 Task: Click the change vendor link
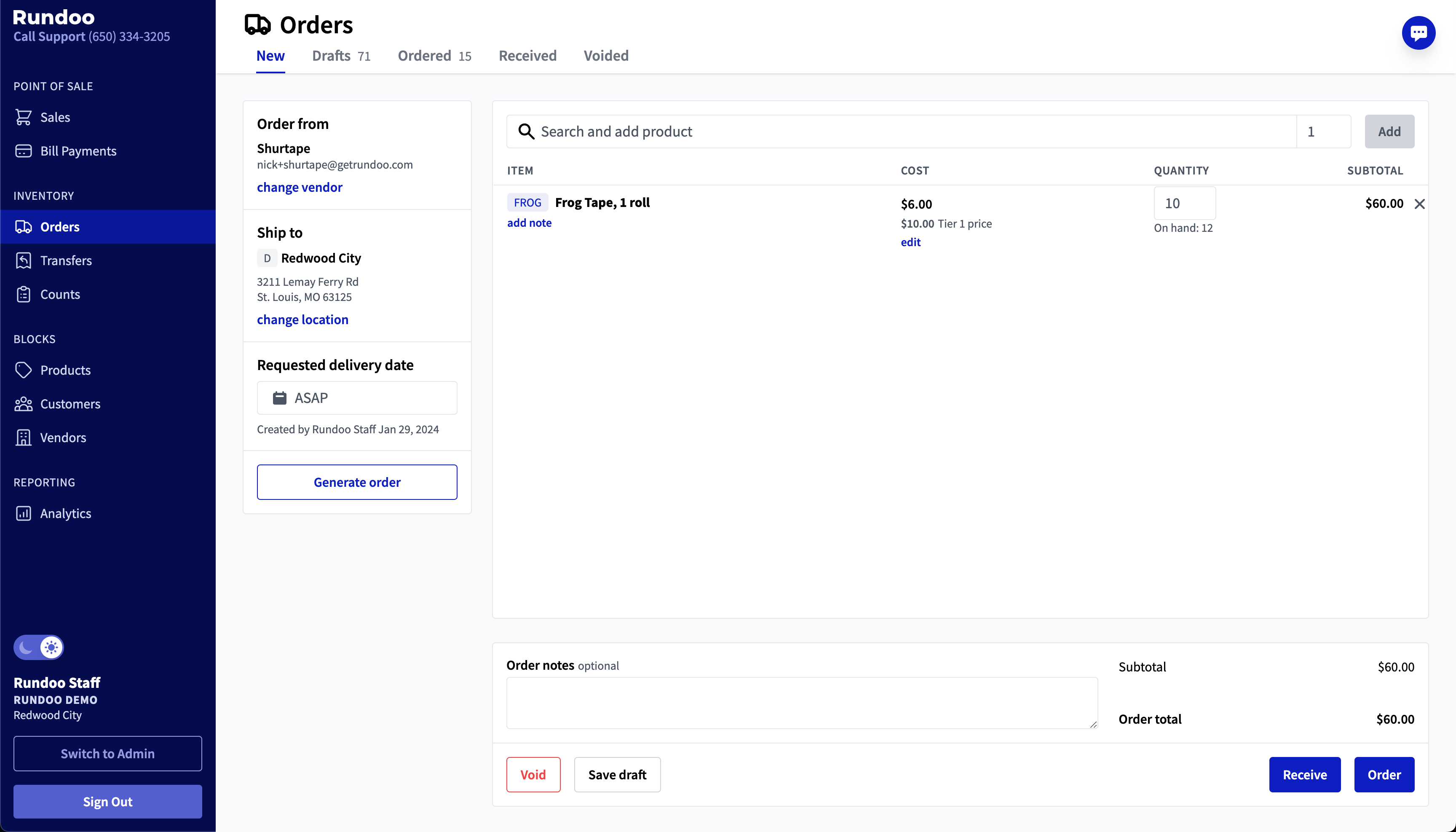[x=299, y=188]
